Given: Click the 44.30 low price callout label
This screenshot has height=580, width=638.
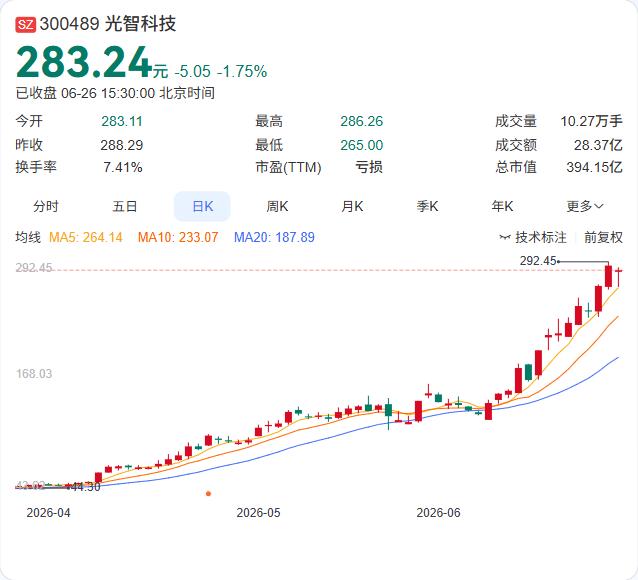Looking at the screenshot, I should (86, 487).
